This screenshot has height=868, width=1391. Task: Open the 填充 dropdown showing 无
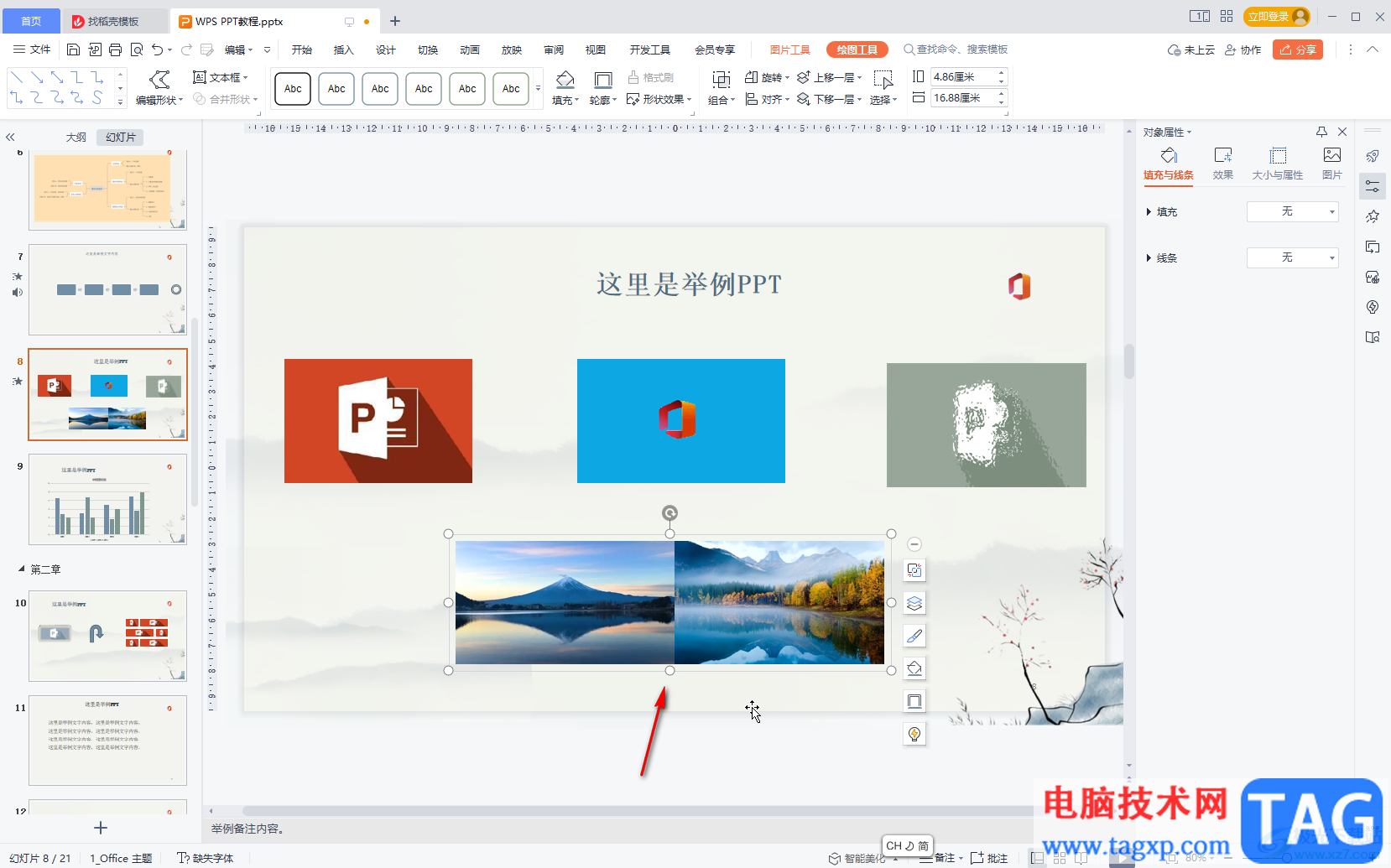[x=1292, y=211]
